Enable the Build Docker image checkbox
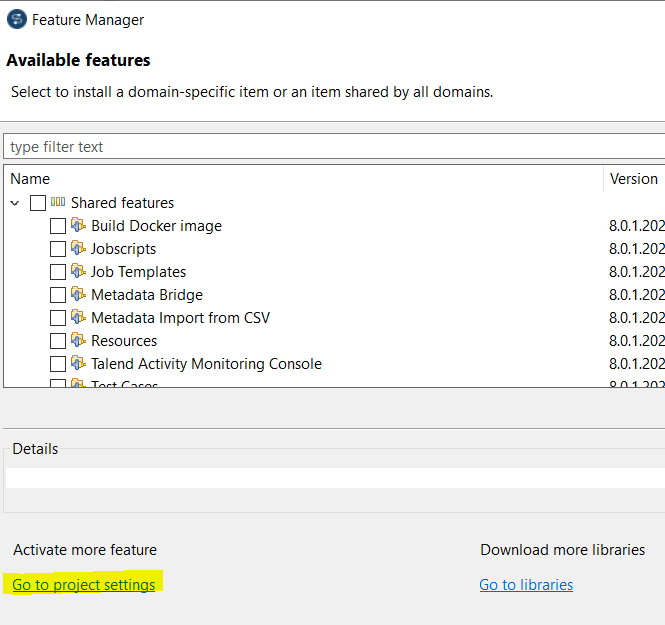665x625 pixels. tap(58, 226)
